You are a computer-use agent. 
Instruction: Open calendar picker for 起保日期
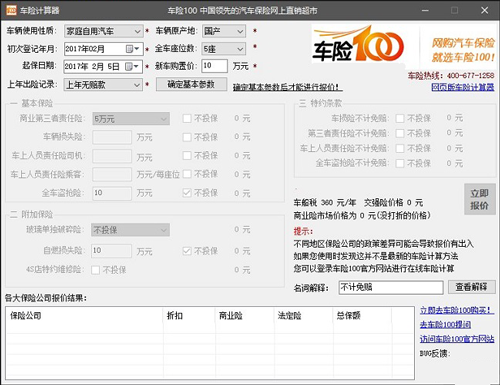pos(132,67)
